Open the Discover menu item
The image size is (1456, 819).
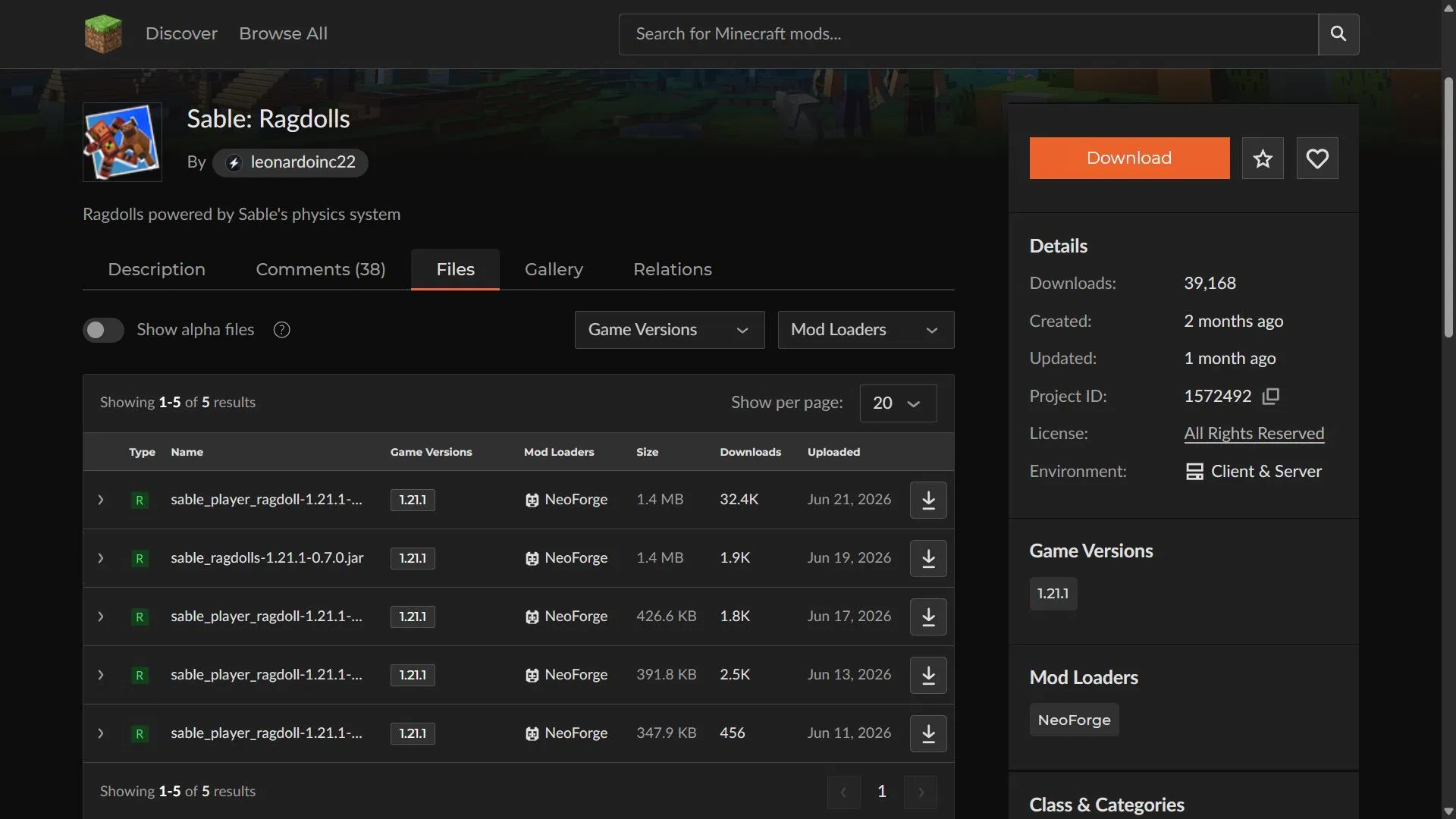[x=181, y=34]
